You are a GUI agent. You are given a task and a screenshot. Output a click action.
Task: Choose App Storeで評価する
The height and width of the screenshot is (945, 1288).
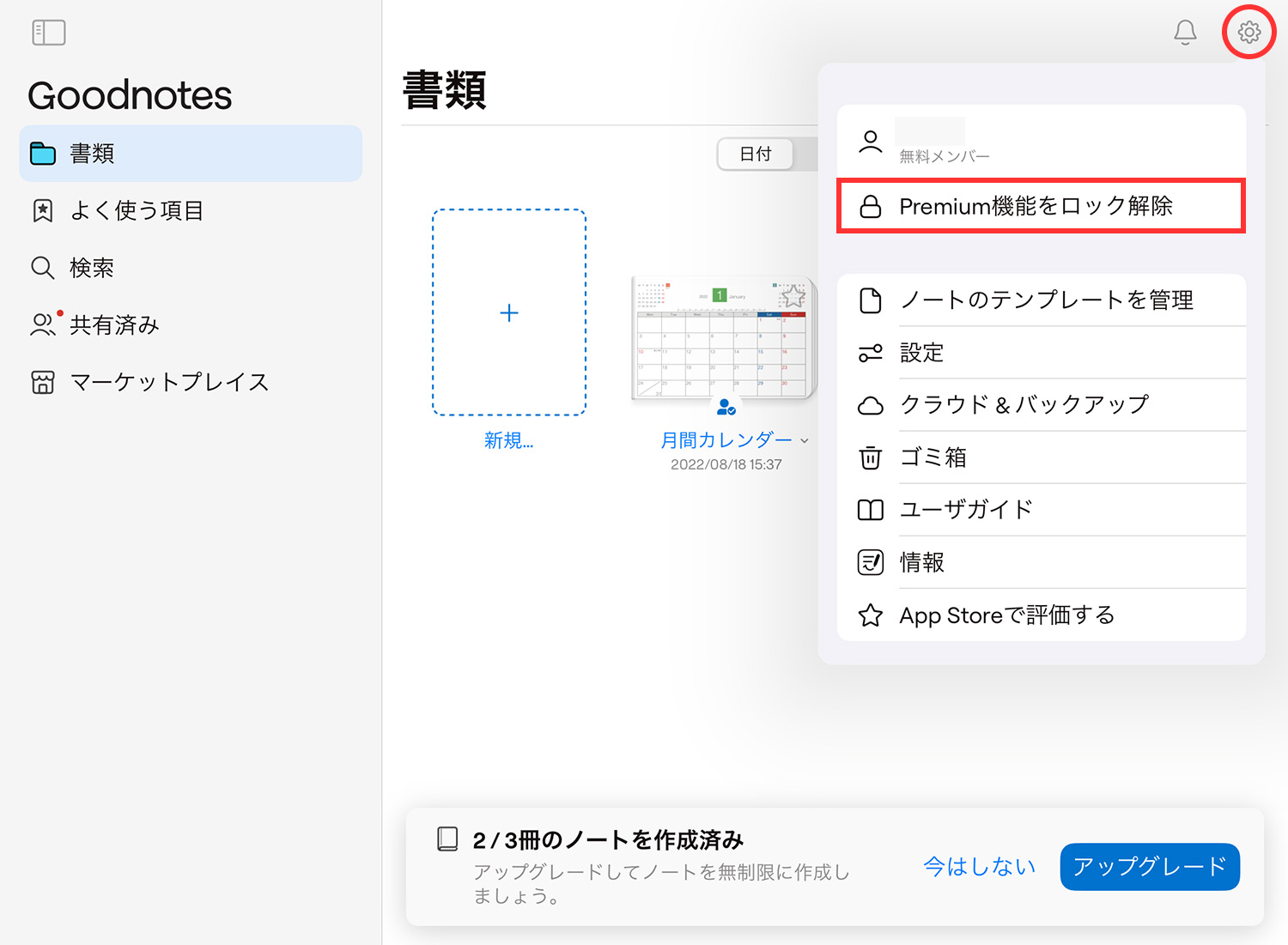pyautogui.click(x=1041, y=615)
